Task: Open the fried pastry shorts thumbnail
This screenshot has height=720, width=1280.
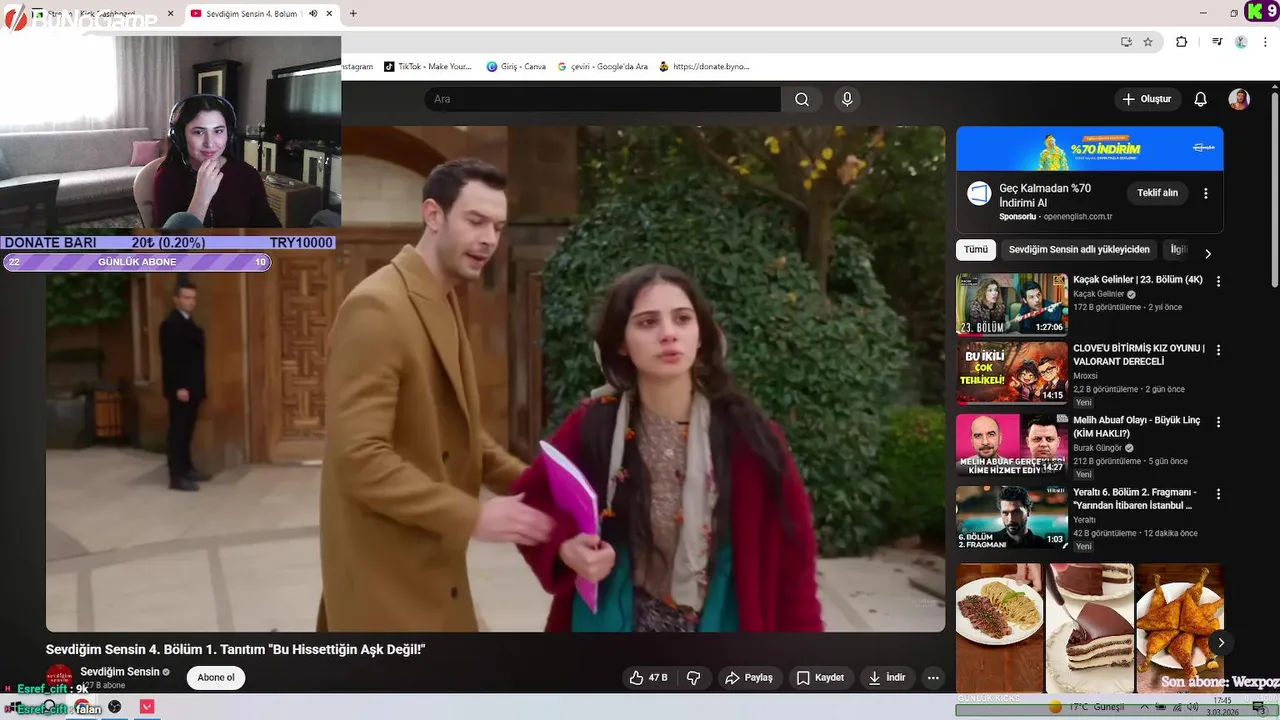Action: point(1180,628)
